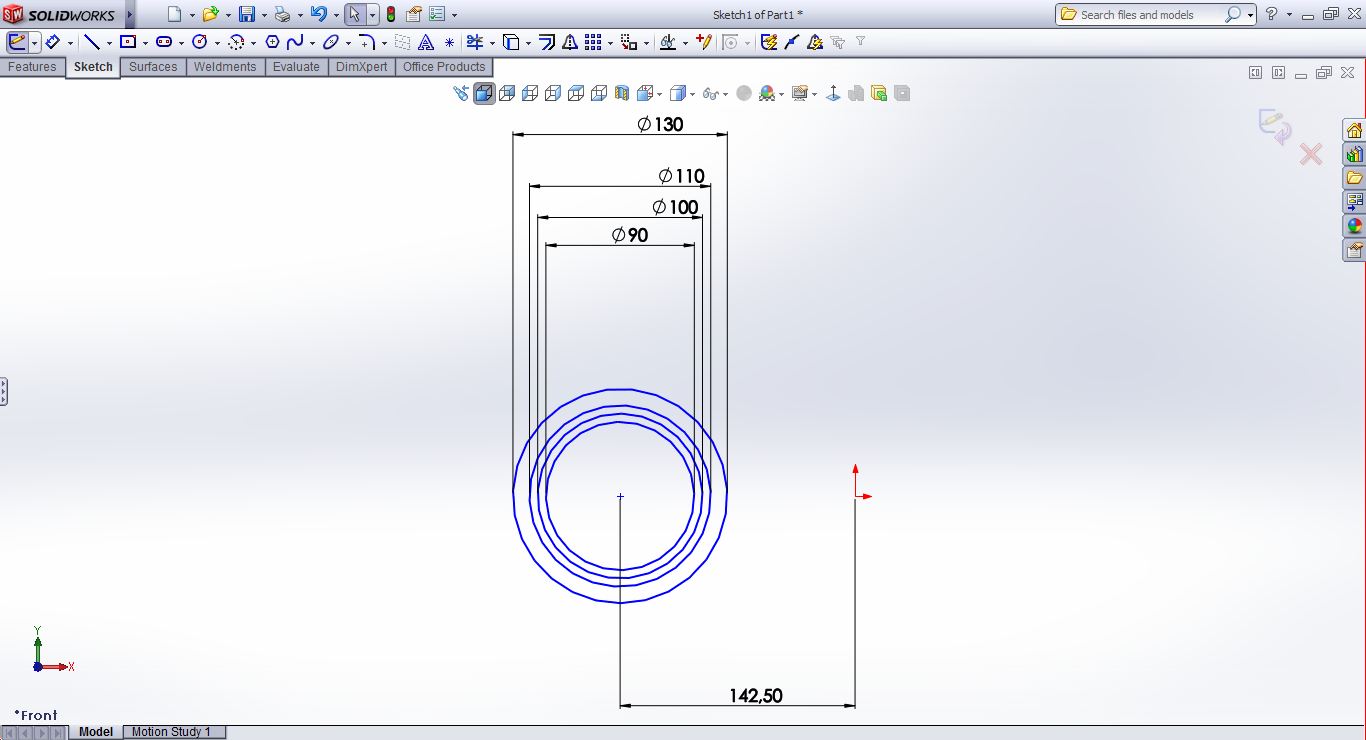Expand the Circle tool dropdown arrow
1366x740 pixels.
[216, 43]
